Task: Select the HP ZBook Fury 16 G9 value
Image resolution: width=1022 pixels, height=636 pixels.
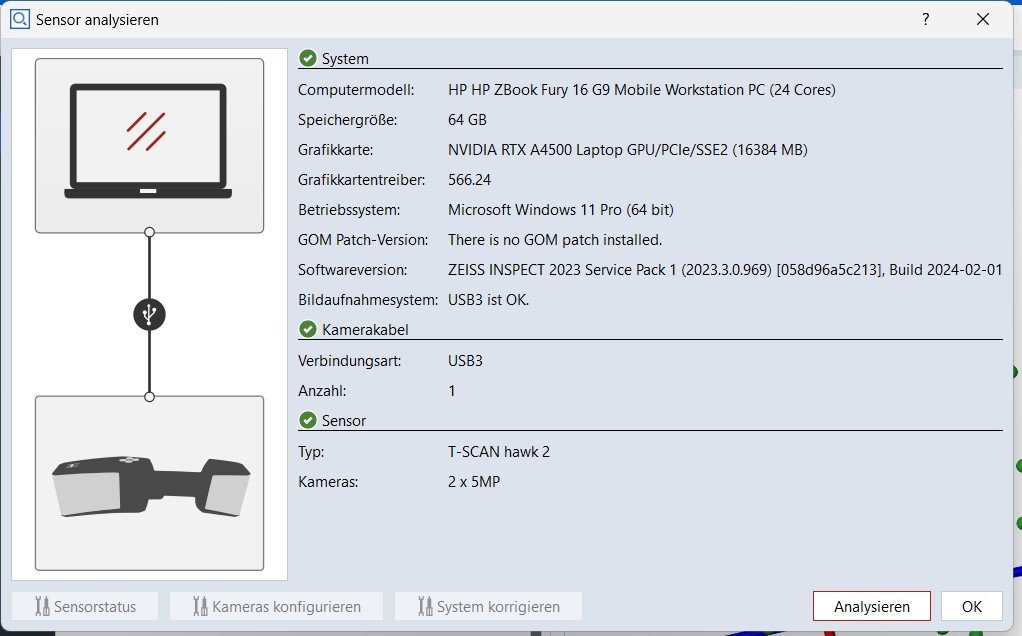Action: [641, 90]
